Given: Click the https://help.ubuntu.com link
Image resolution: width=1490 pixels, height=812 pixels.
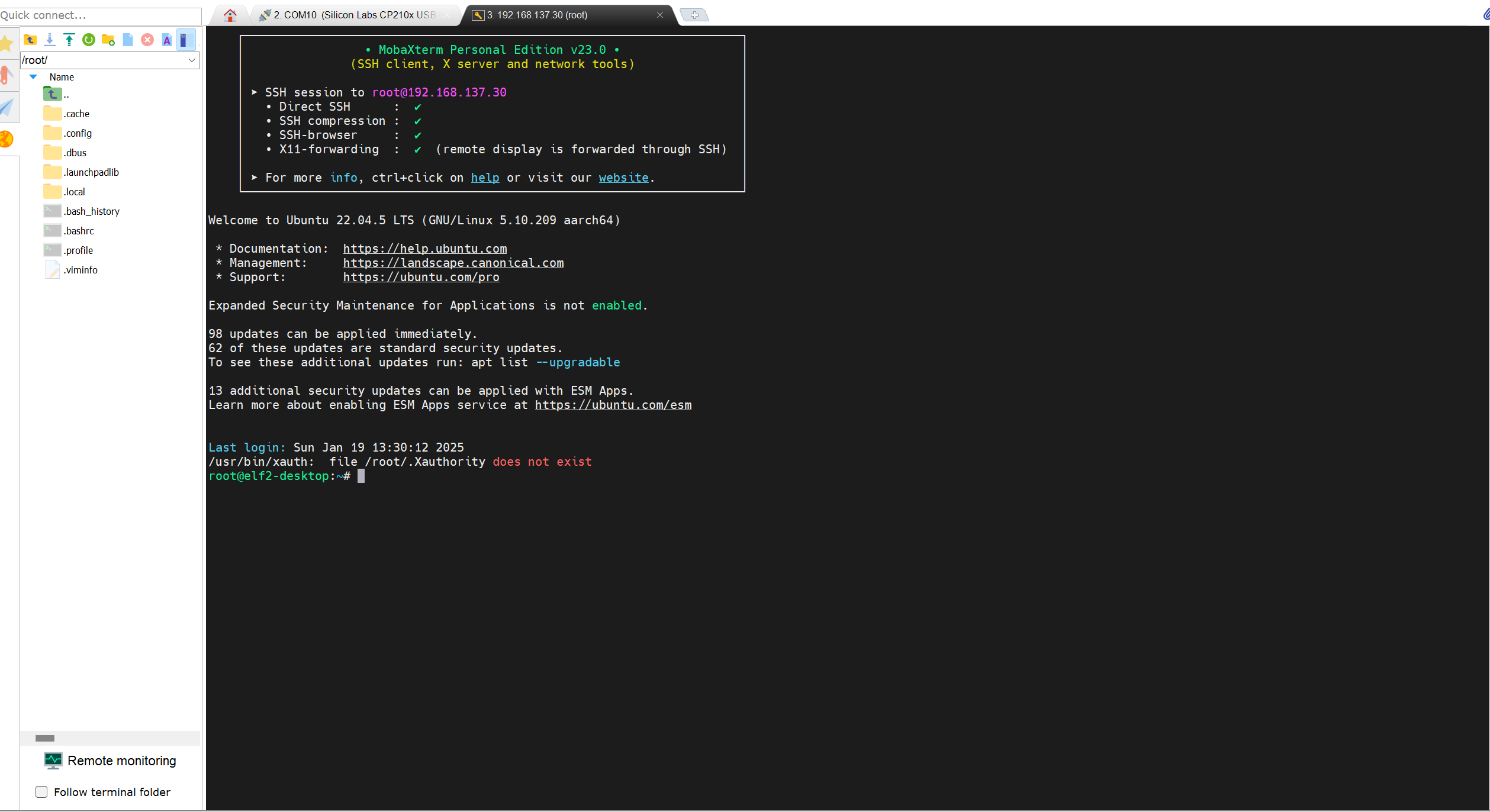Looking at the screenshot, I should point(425,248).
